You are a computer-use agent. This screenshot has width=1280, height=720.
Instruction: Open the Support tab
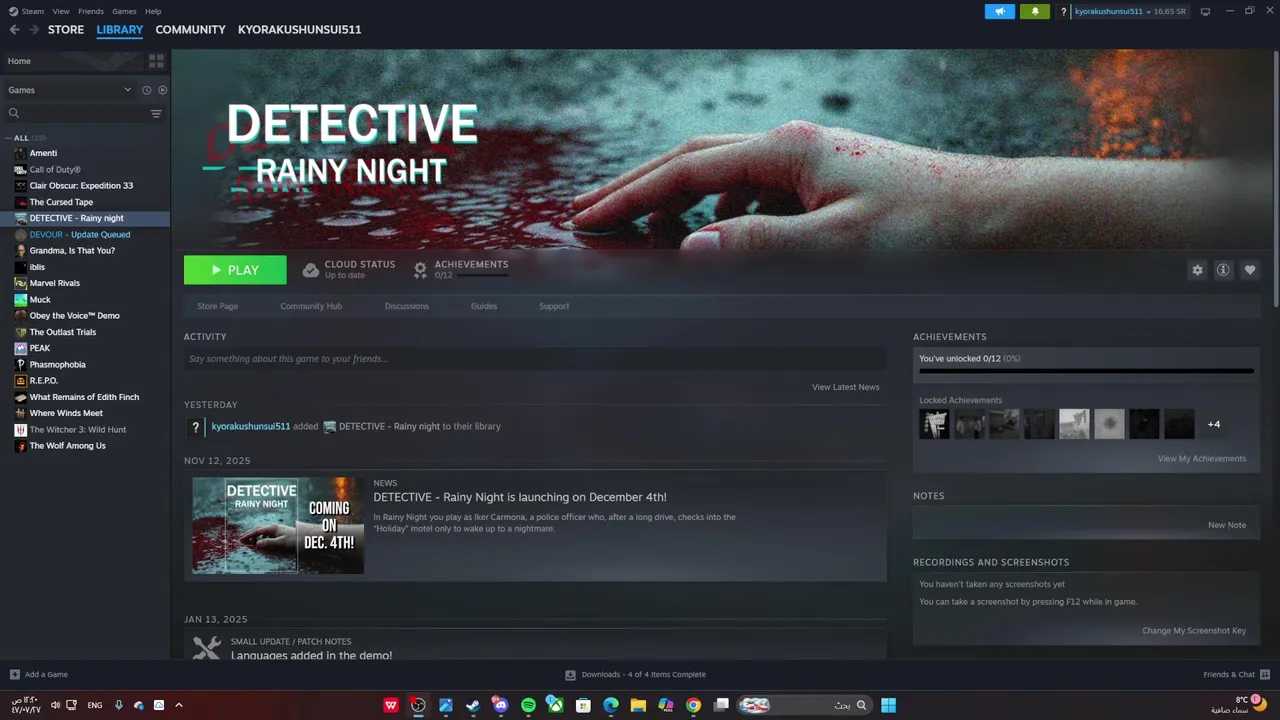pos(554,306)
